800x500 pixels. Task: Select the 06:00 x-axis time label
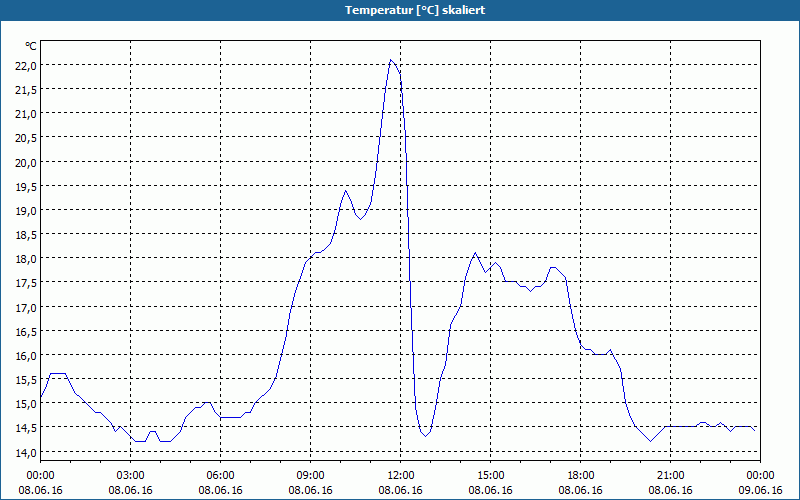[220, 475]
